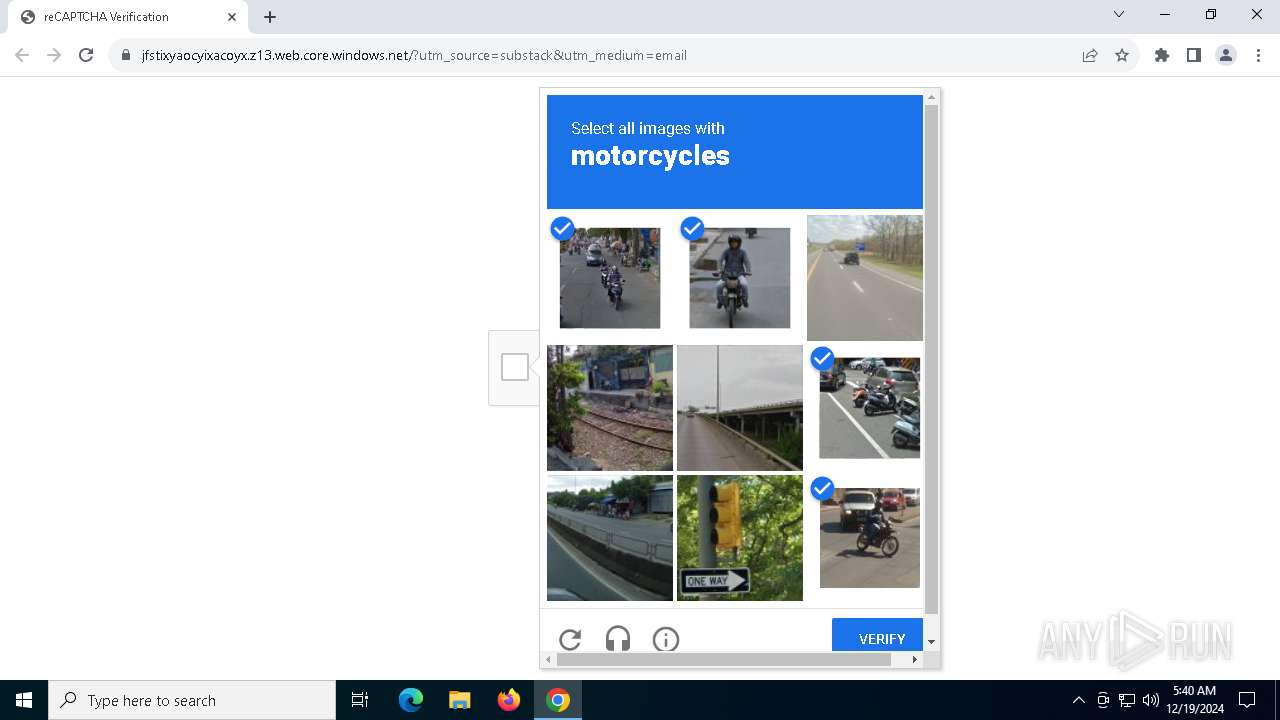This screenshot has width=1280, height=720.
Task: Select the railway tracks tile
Action: click(x=610, y=408)
